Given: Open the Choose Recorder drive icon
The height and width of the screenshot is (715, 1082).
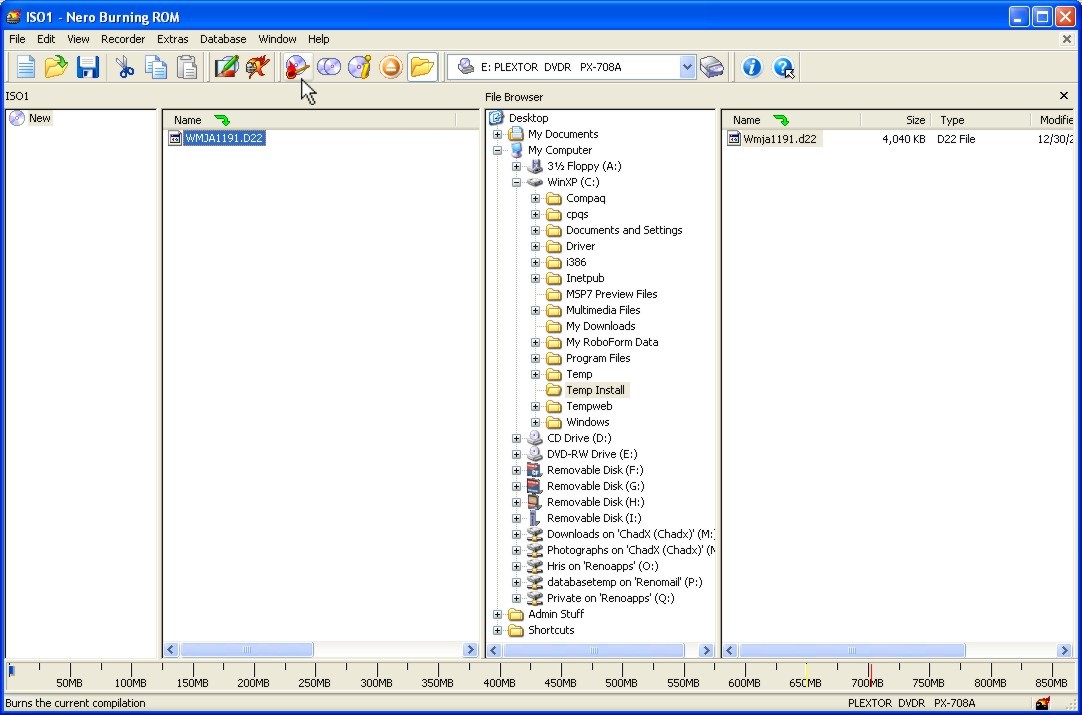Looking at the screenshot, I should [x=711, y=67].
